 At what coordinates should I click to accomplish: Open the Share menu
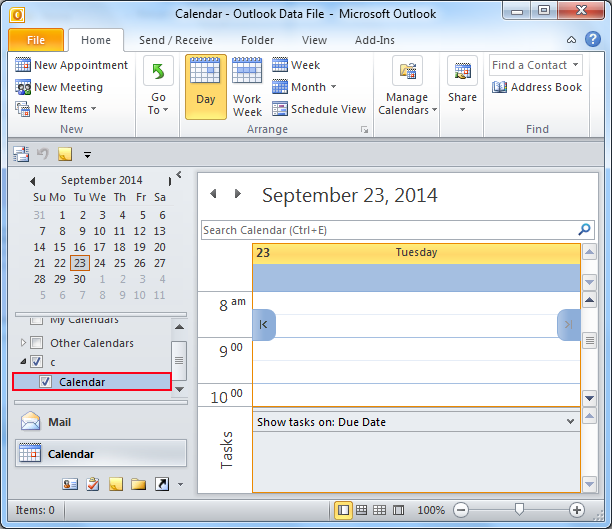(x=462, y=87)
